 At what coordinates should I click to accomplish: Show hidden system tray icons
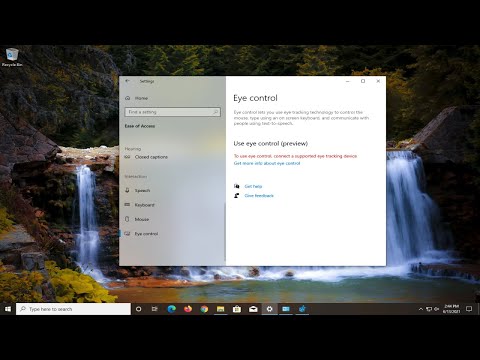click(x=421, y=309)
